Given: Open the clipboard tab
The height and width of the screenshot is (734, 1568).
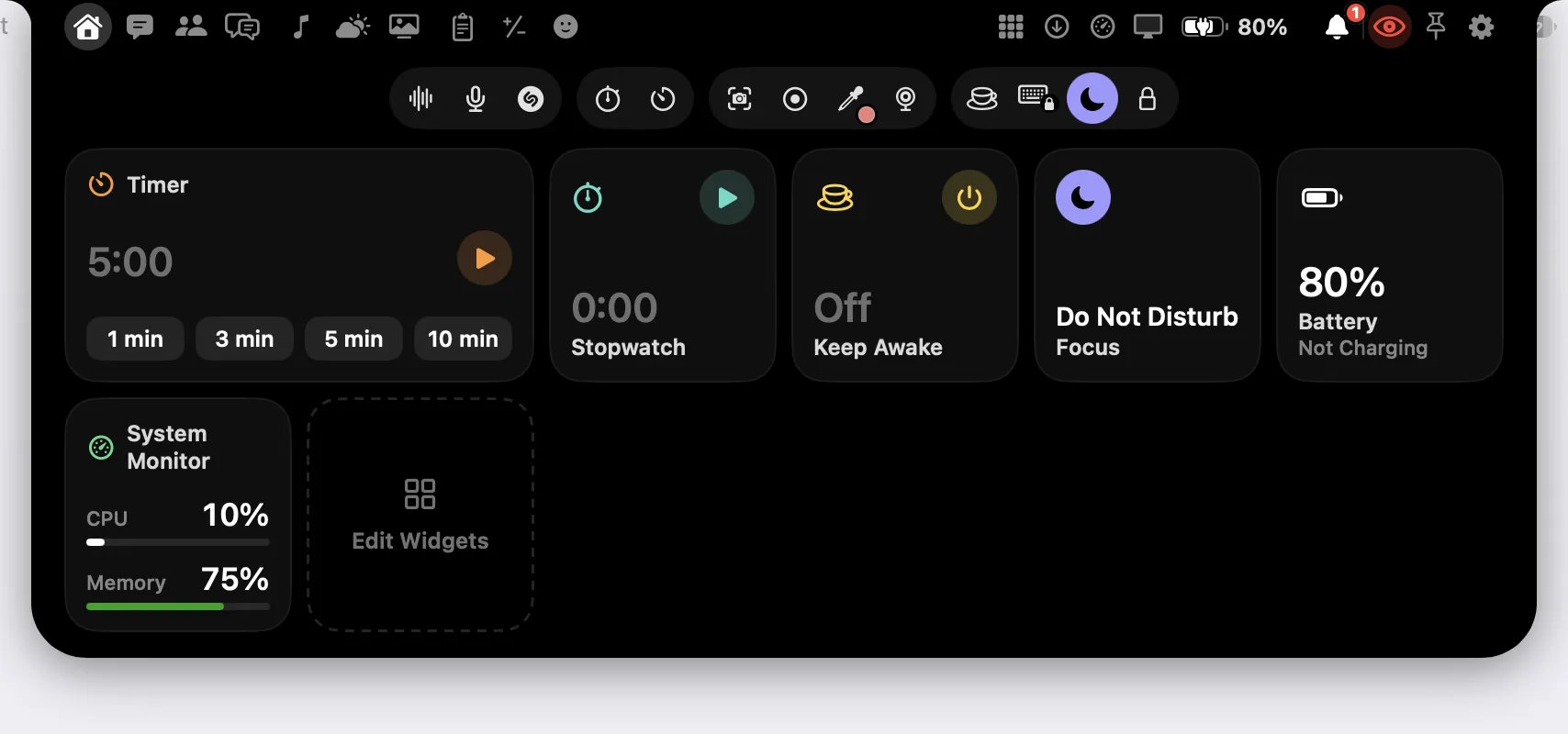Looking at the screenshot, I should pyautogui.click(x=463, y=28).
